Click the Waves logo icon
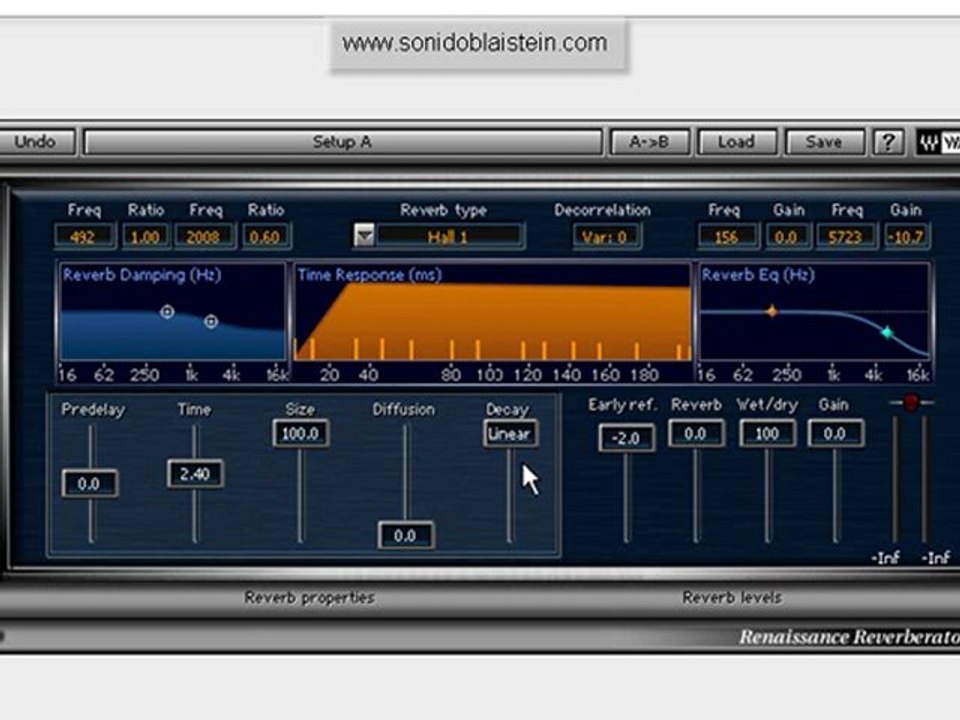 (938, 143)
